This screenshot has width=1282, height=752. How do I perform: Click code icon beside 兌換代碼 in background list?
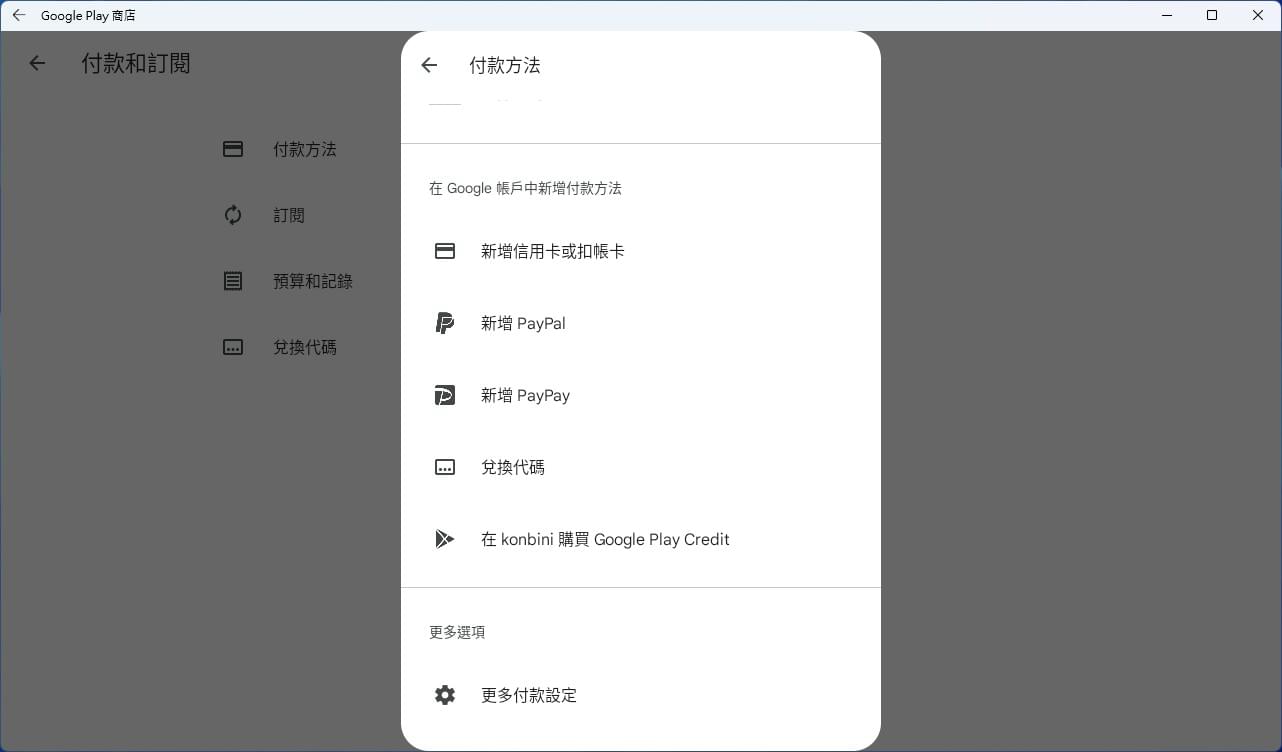(x=233, y=347)
